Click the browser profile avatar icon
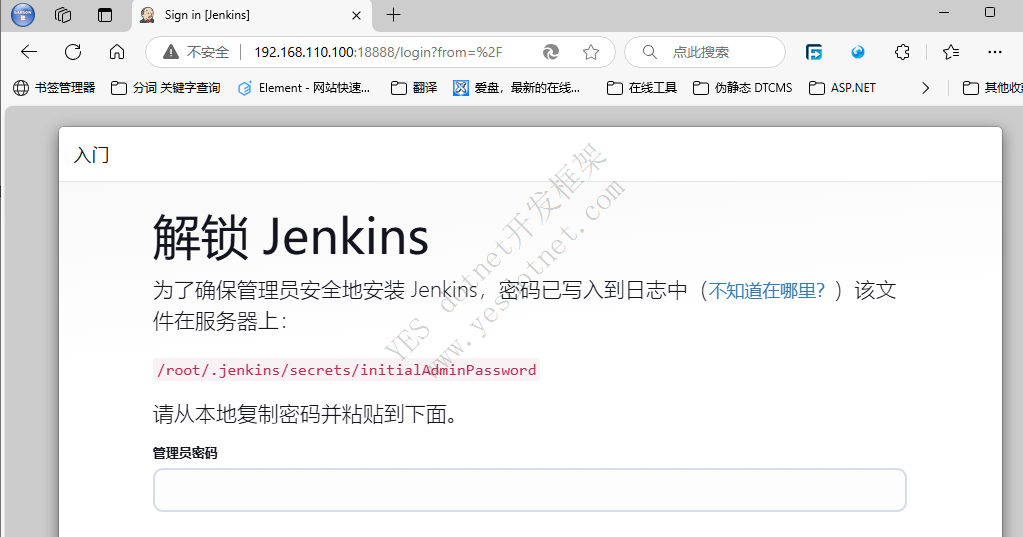This screenshot has height=537, width=1023. point(23,14)
